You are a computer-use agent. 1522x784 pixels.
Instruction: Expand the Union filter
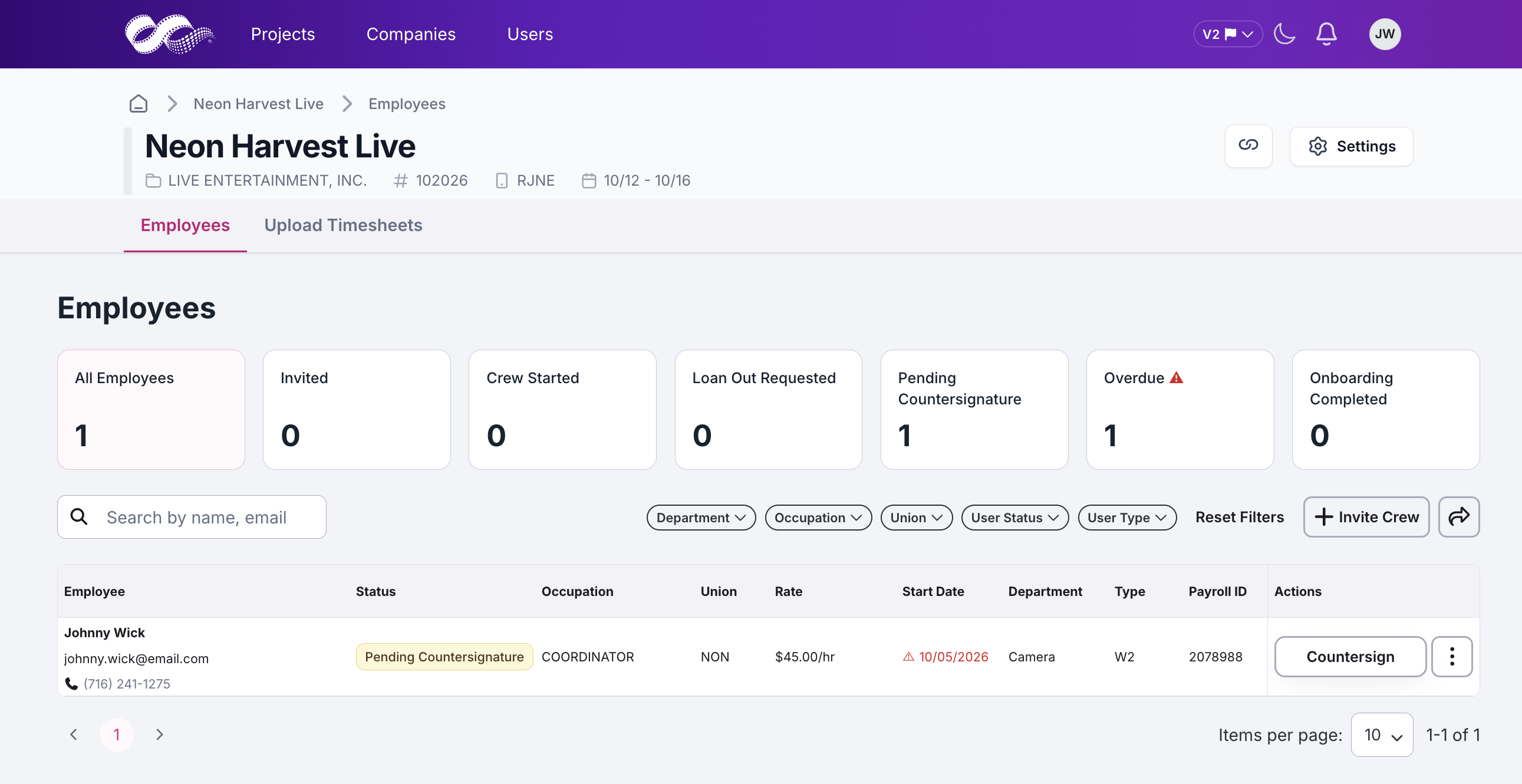pyautogui.click(x=916, y=518)
